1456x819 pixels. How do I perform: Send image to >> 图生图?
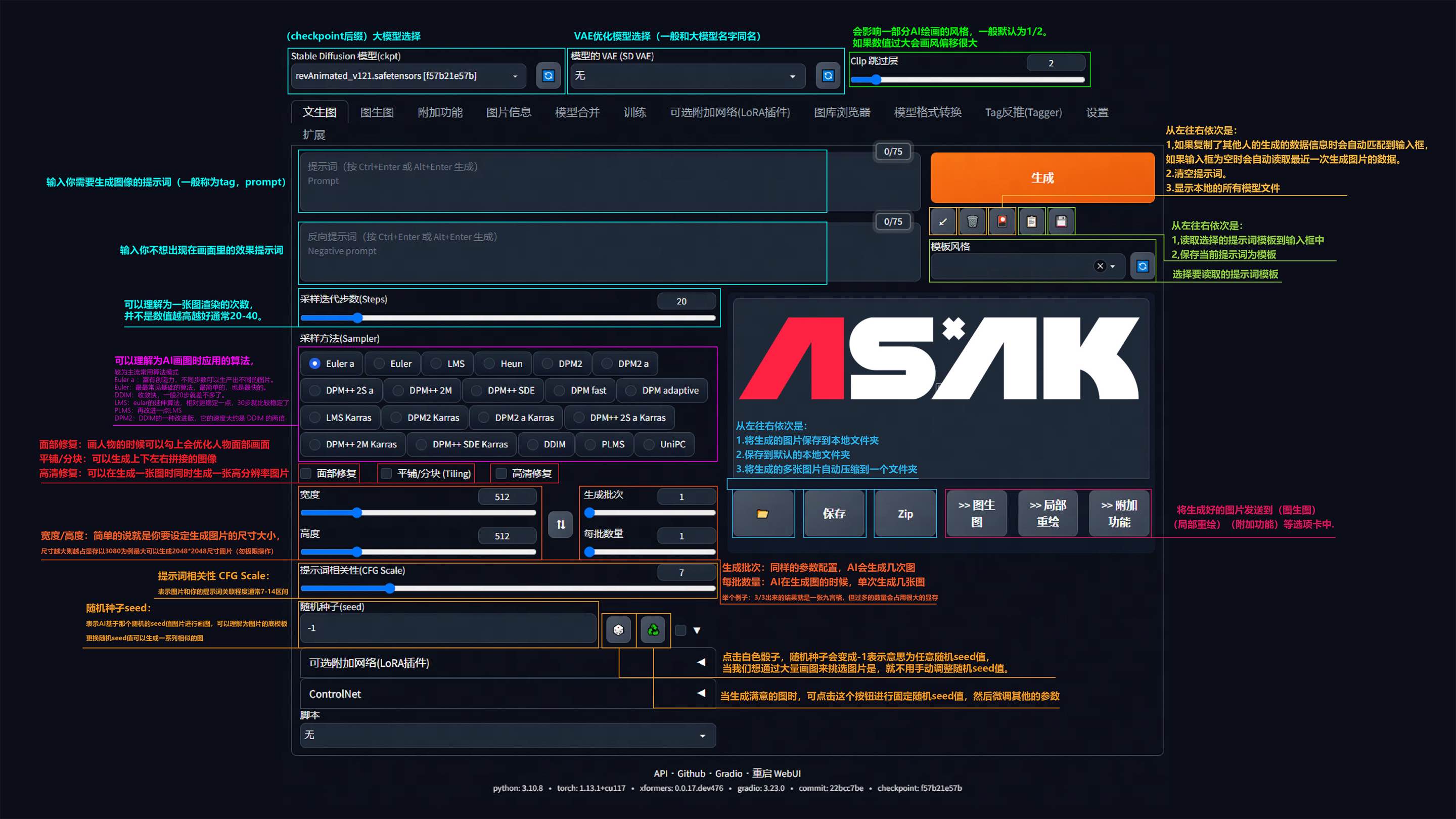click(x=977, y=513)
